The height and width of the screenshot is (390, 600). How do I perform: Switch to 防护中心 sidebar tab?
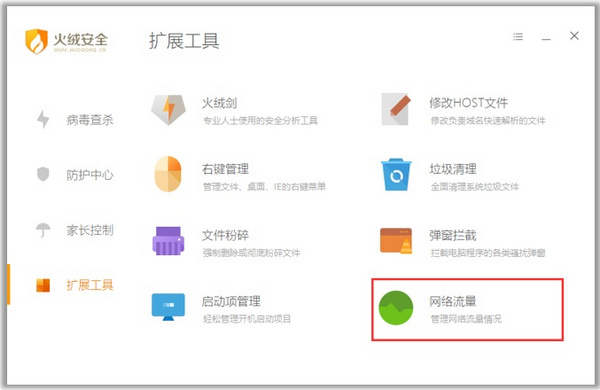point(75,175)
